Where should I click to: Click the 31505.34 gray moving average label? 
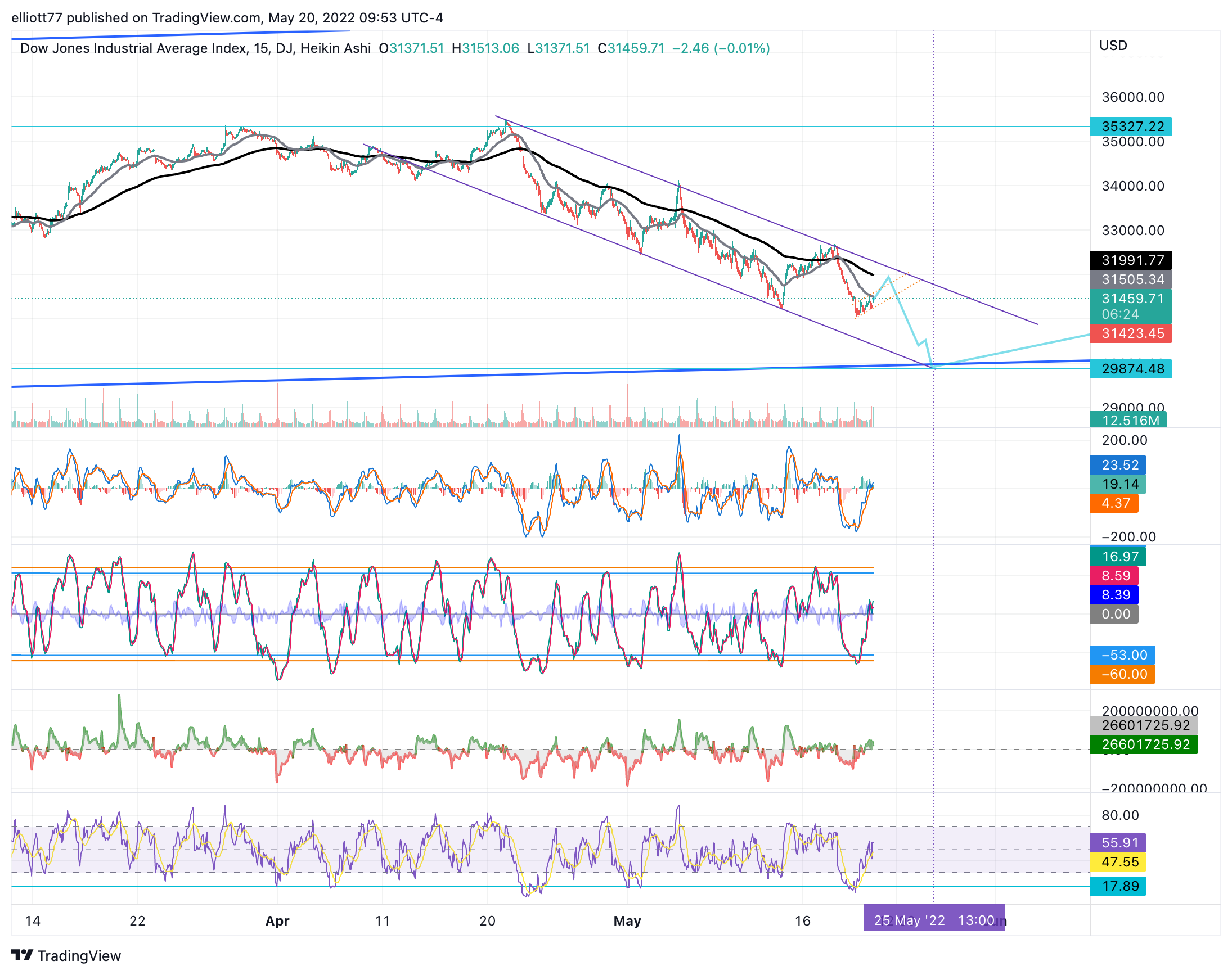(x=1130, y=279)
